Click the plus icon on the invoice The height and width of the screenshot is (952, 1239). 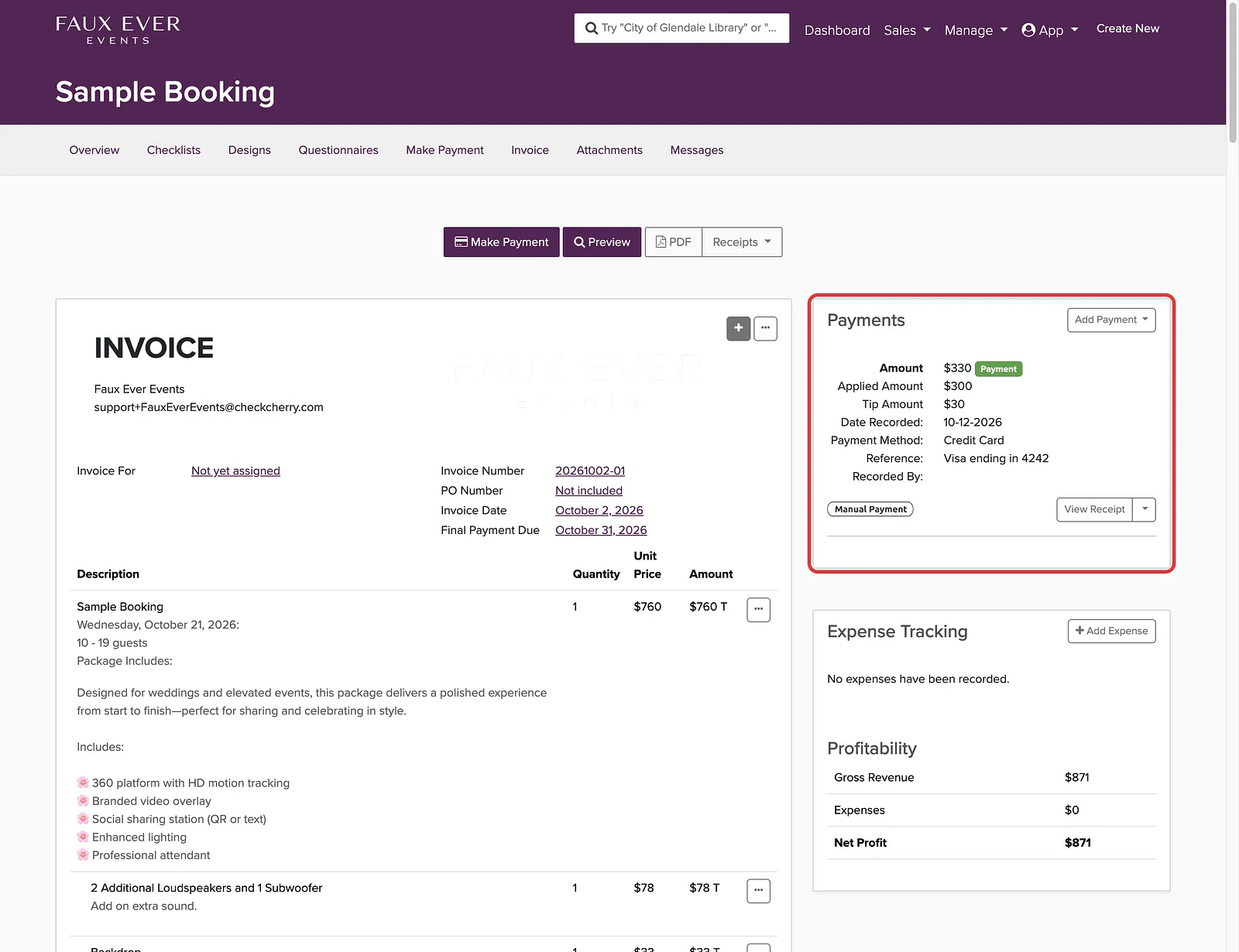tap(738, 328)
